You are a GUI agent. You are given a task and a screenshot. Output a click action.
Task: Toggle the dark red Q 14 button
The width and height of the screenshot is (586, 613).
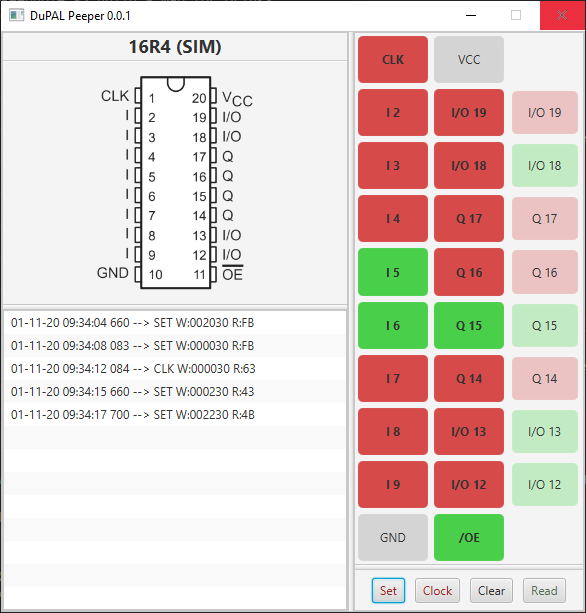(469, 378)
